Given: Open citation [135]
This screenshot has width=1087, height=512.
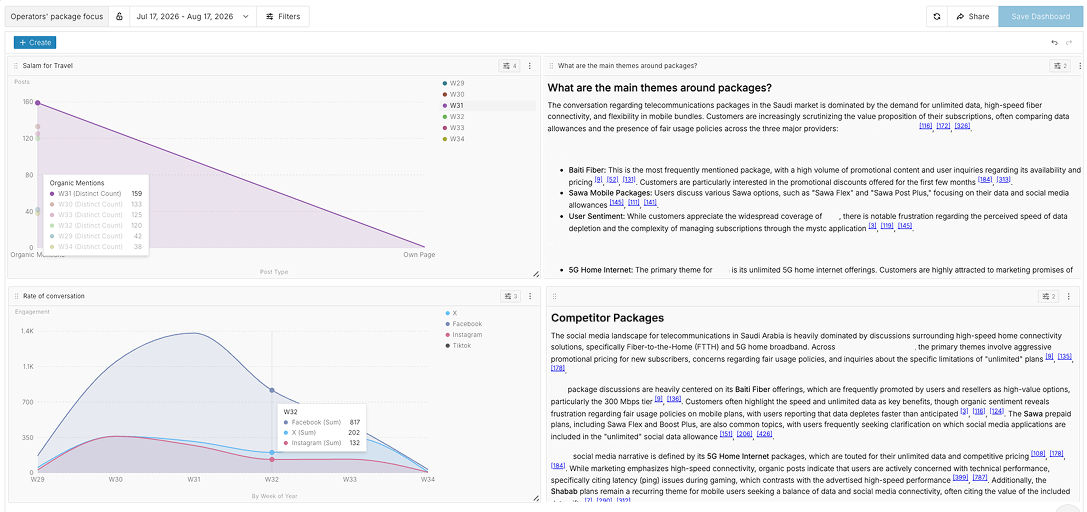Looking at the screenshot, I should (1065, 357).
